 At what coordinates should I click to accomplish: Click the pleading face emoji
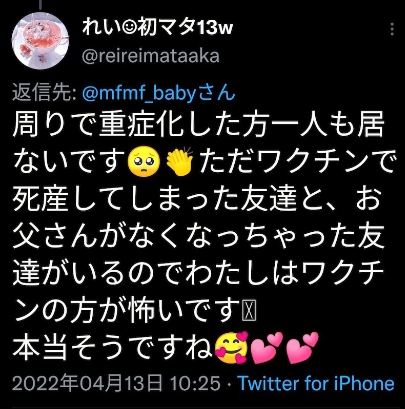click(144, 163)
